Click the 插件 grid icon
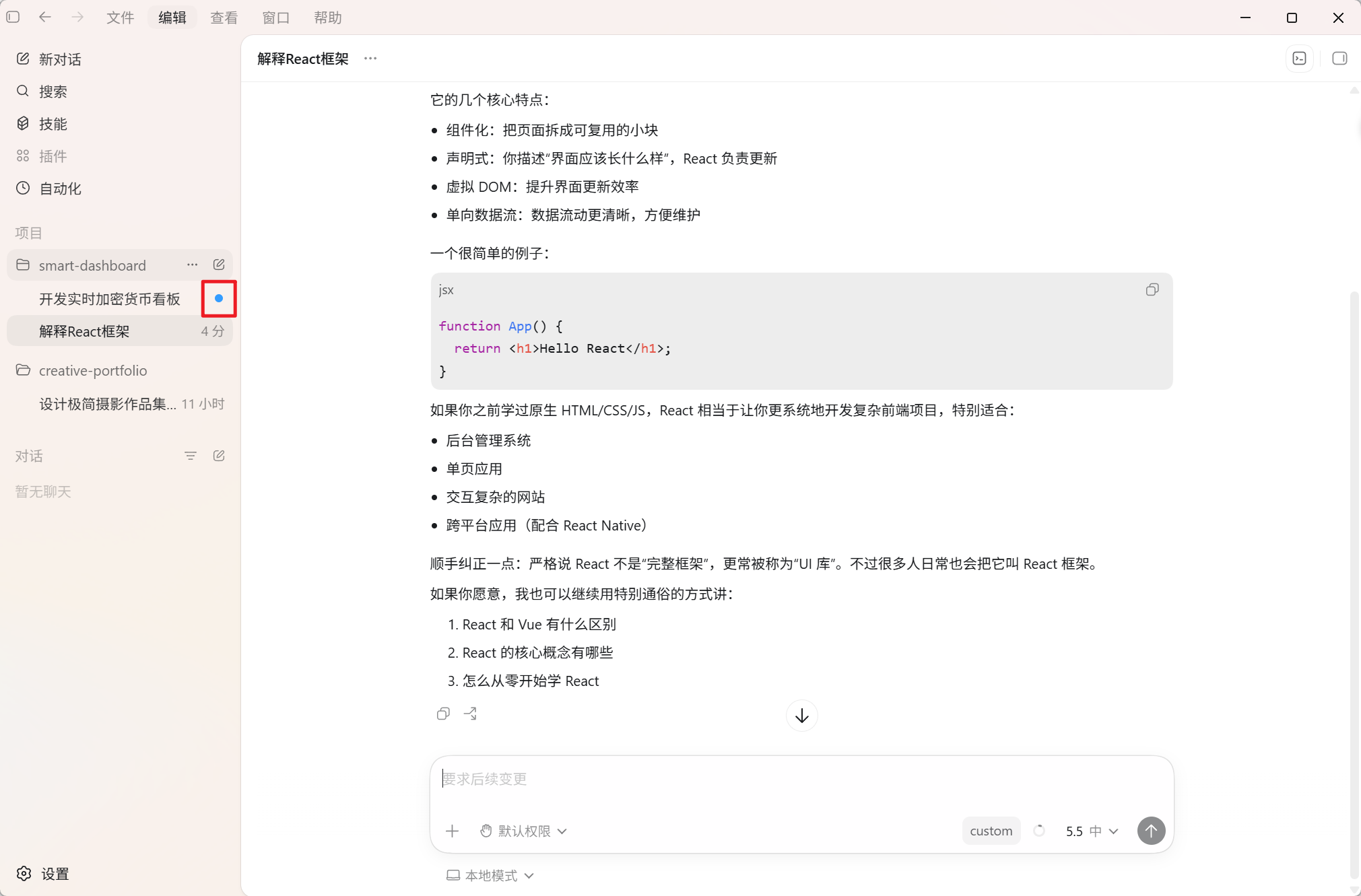 pyautogui.click(x=23, y=156)
